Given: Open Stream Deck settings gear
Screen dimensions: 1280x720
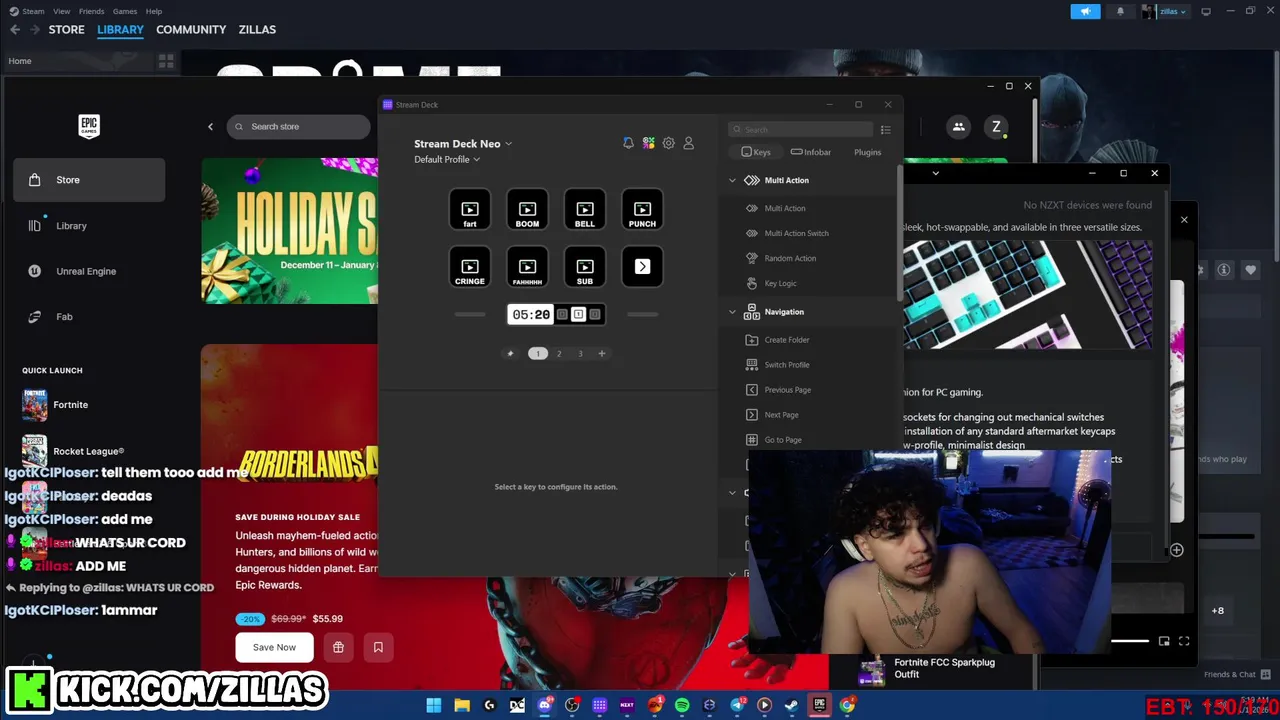Looking at the screenshot, I should point(669,143).
